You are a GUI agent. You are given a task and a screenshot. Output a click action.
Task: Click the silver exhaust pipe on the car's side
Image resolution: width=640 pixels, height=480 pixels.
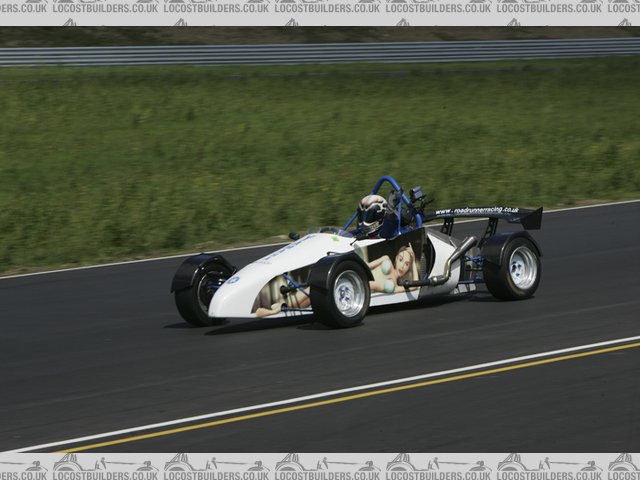coord(451,262)
